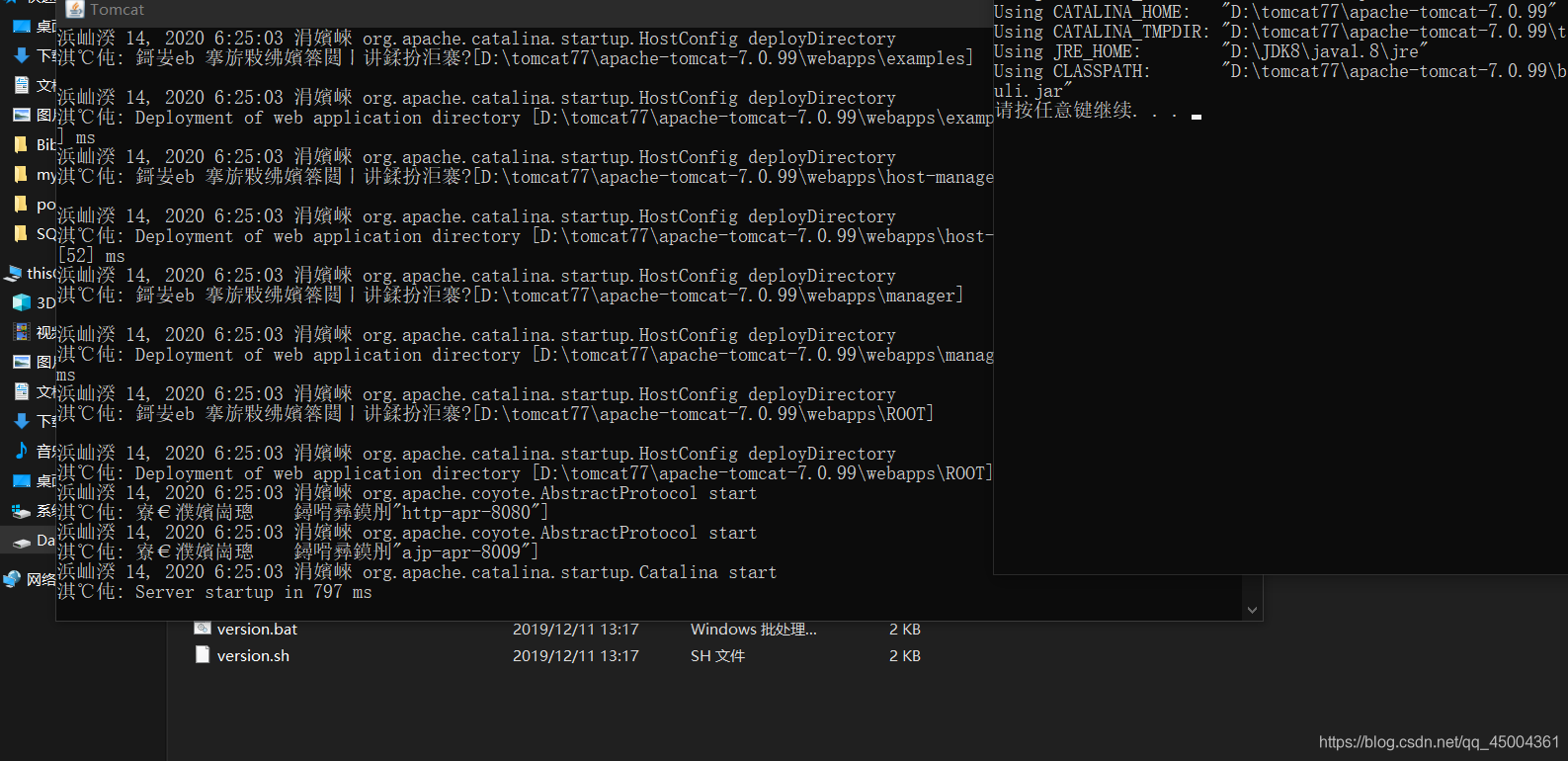Open the Videos filmstrip icon
Screen dimensions: 1568x761
click(22, 332)
